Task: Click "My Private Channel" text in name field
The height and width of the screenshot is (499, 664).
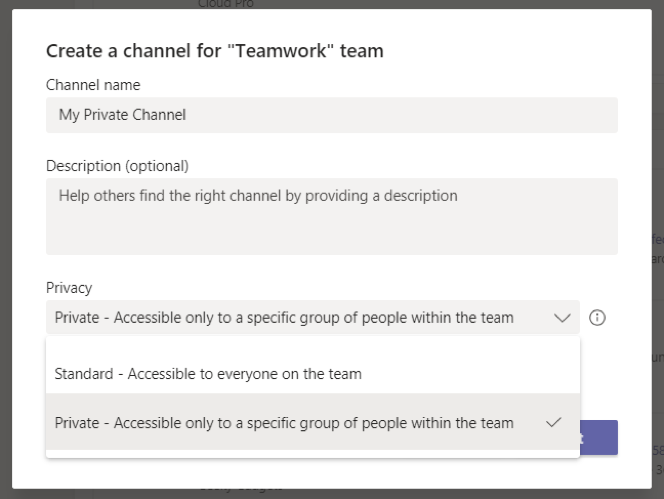Action: coord(122,115)
